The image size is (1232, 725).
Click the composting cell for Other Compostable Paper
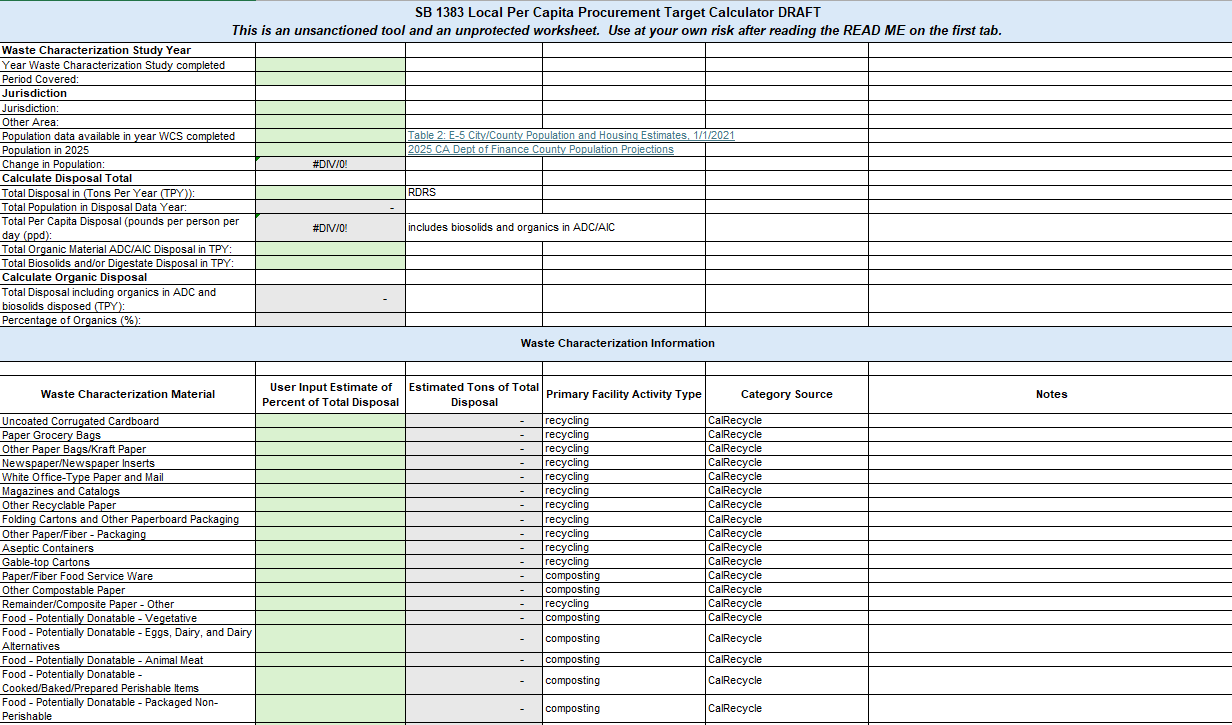pyautogui.click(x=623, y=590)
